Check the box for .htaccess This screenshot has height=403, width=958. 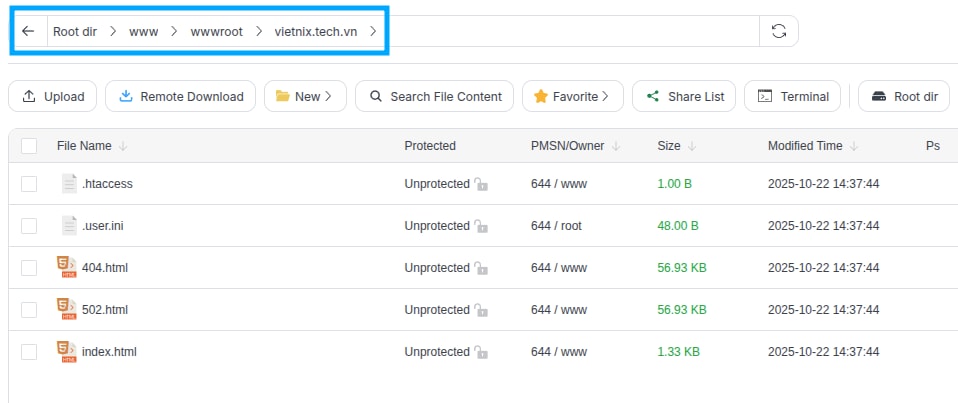(x=29, y=184)
